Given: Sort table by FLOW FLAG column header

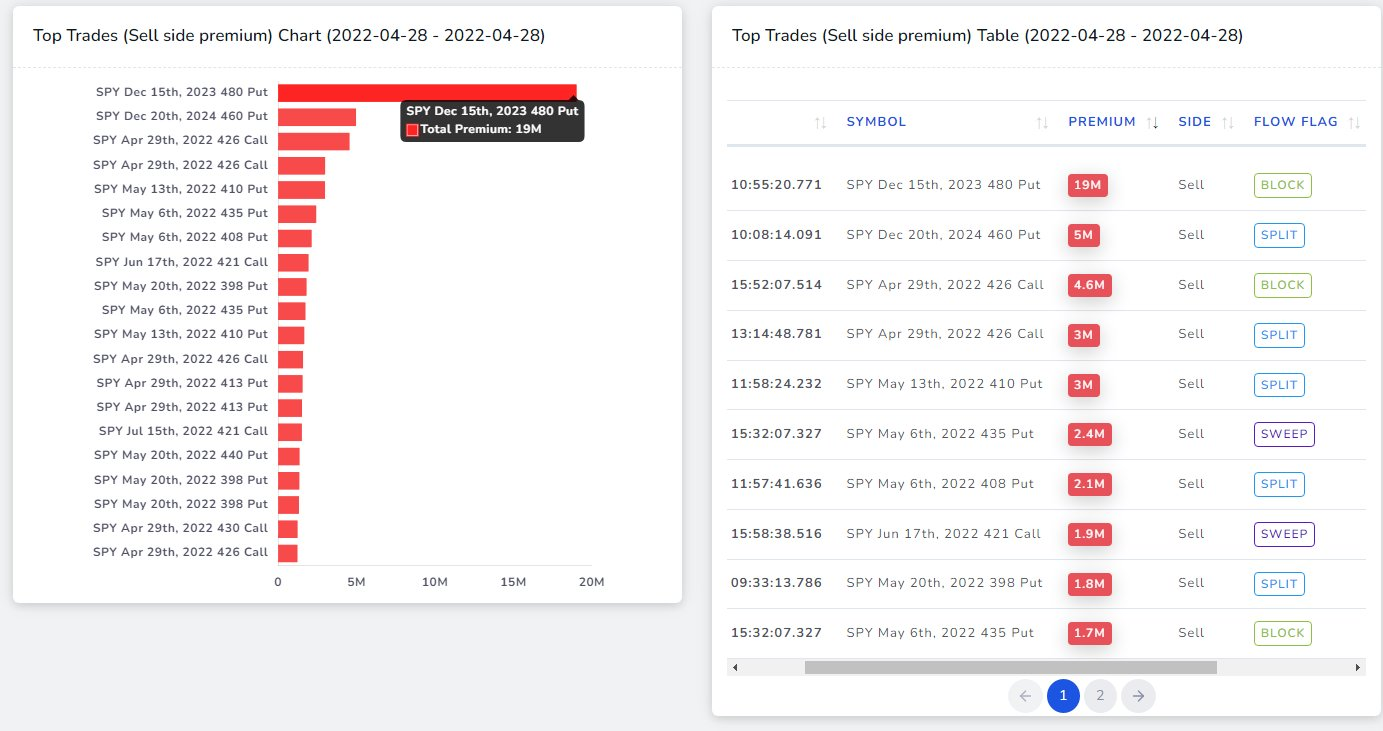Looking at the screenshot, I should pos(1296,122).
